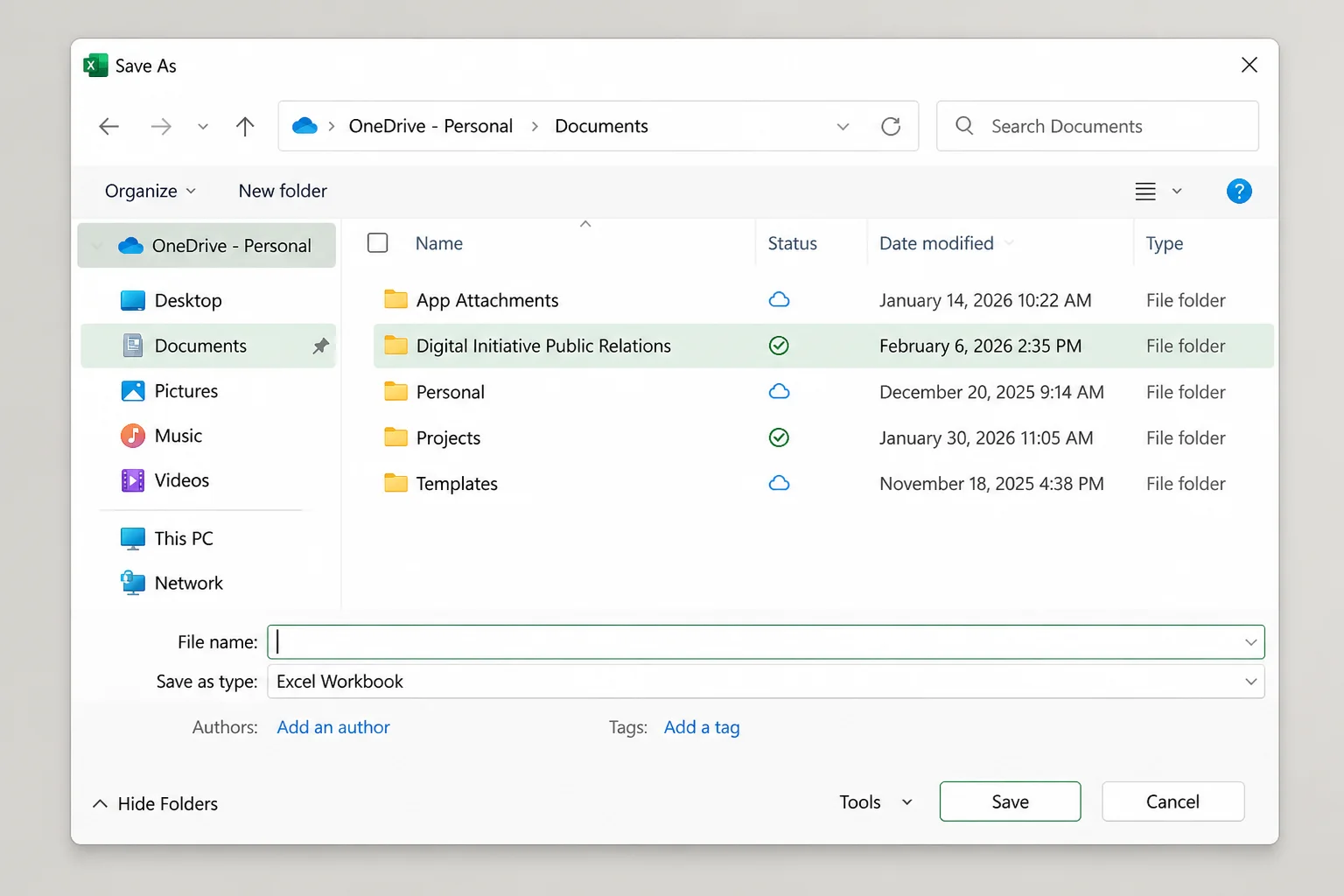Click the Add an author link
This screenshot has height=896, width=1344.
click(x=333, y=727)
